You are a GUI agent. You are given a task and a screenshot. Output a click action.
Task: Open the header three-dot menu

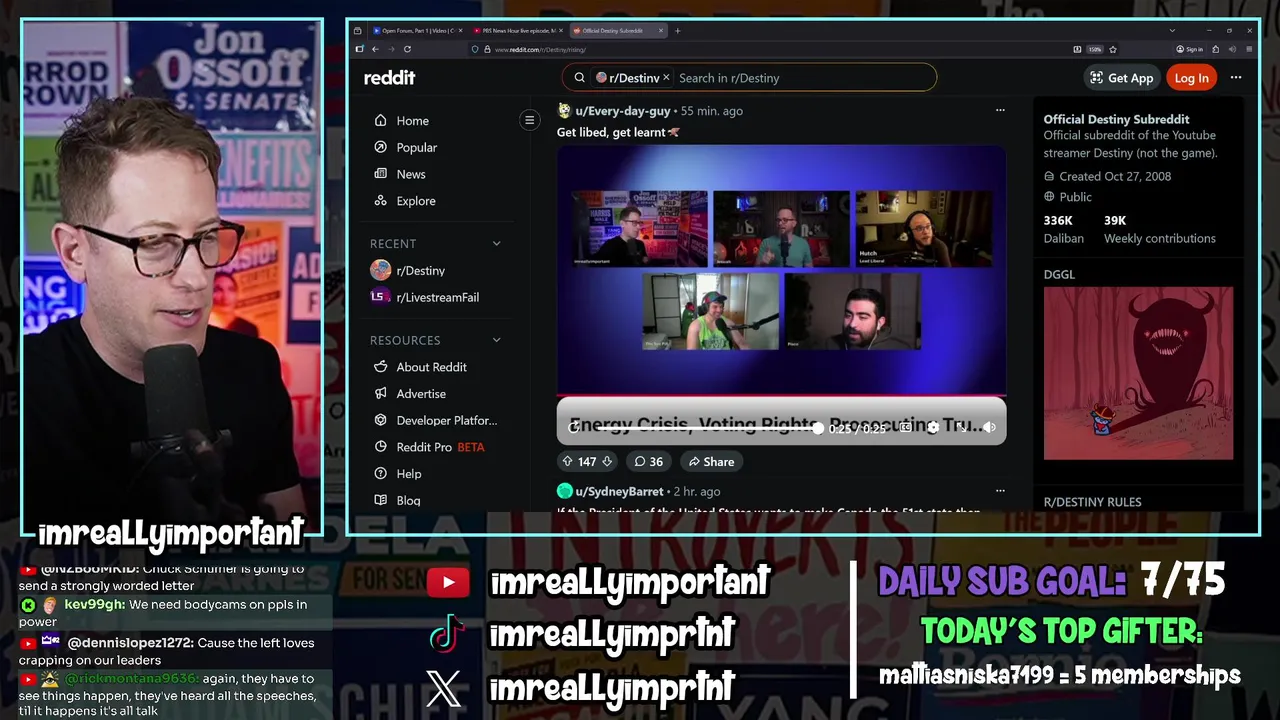pos(1236,78)
